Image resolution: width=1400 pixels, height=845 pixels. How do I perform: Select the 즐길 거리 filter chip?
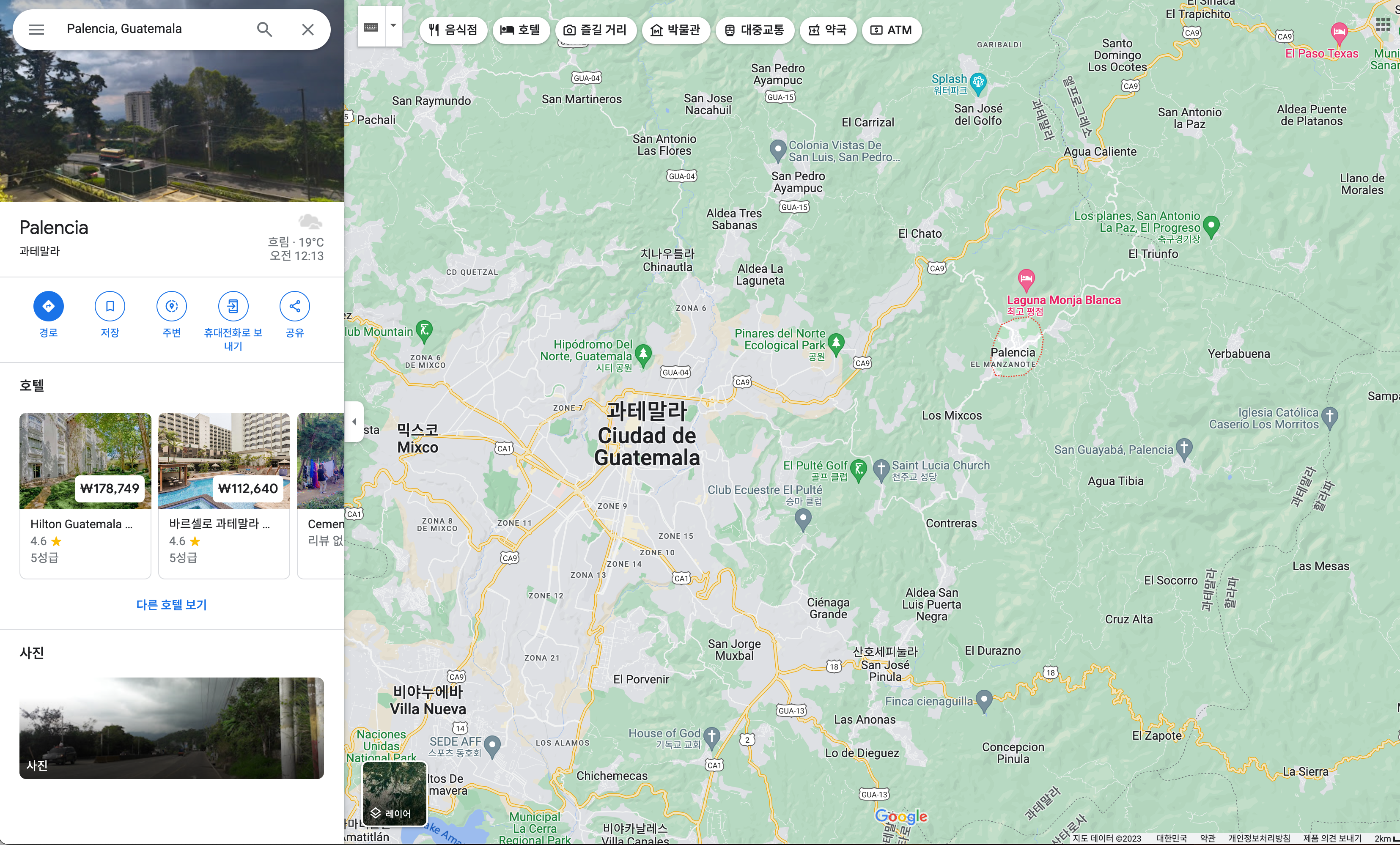pos(595,30)
